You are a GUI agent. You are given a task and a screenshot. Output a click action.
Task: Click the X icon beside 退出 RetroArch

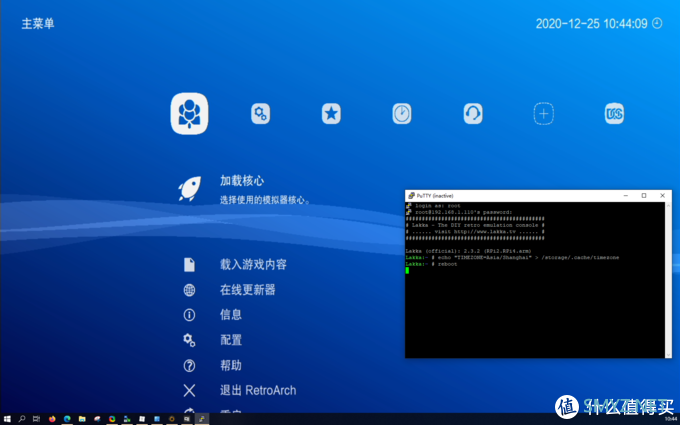[x=189, y=391]
